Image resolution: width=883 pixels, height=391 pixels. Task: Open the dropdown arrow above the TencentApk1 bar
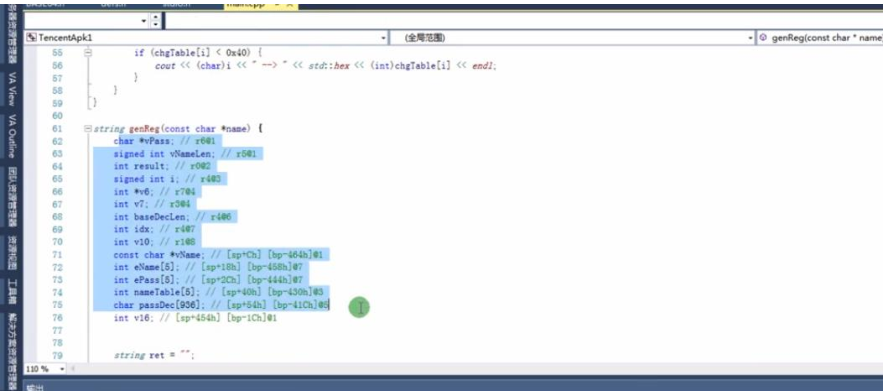pyautogui.click(x=144, y=21)
